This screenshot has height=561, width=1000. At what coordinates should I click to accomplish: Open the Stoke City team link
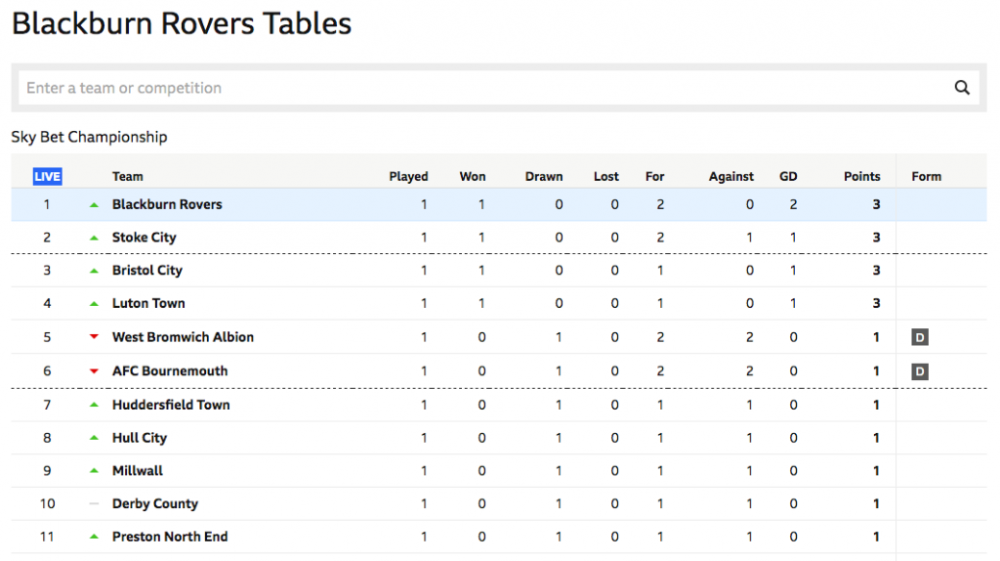[x=144, y=237]
